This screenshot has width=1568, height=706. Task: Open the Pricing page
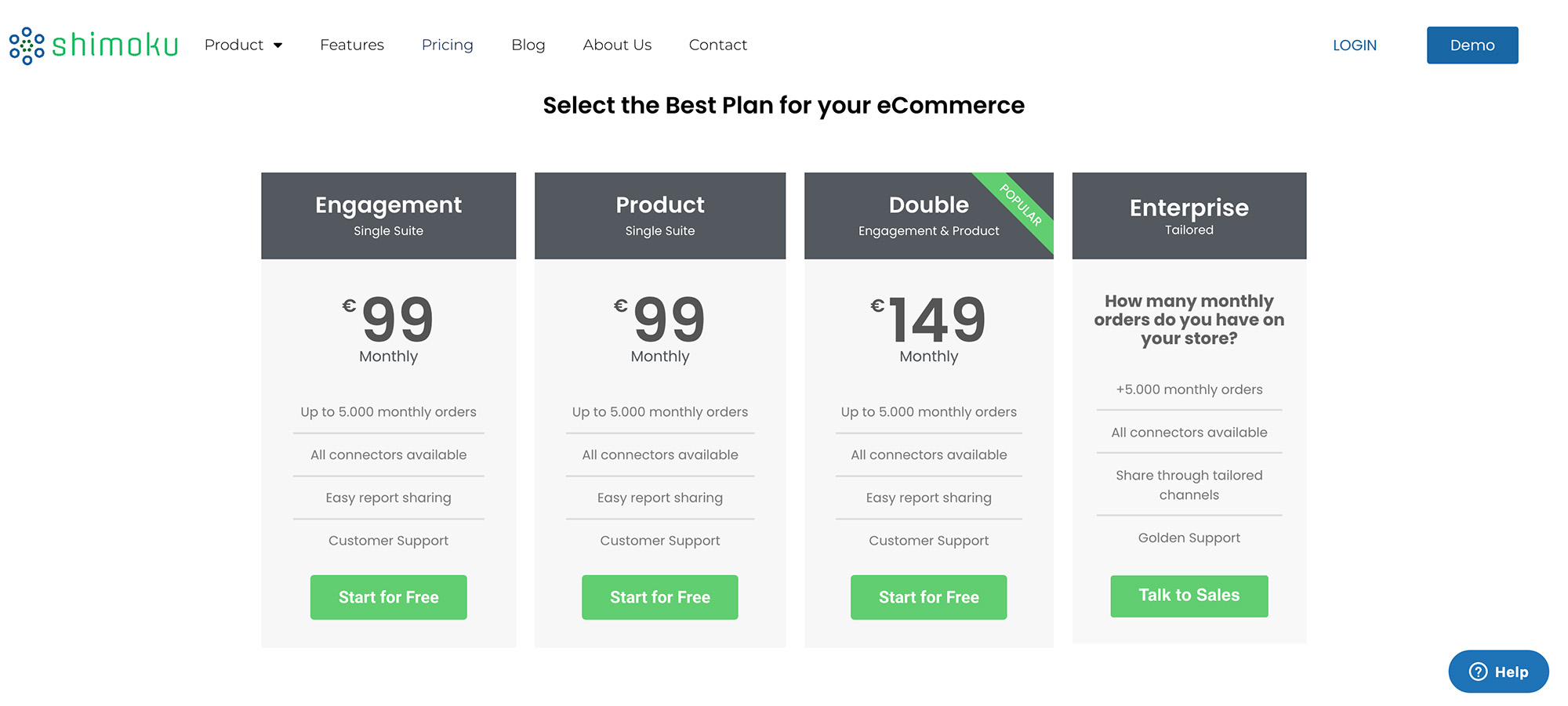click(447, 45)
